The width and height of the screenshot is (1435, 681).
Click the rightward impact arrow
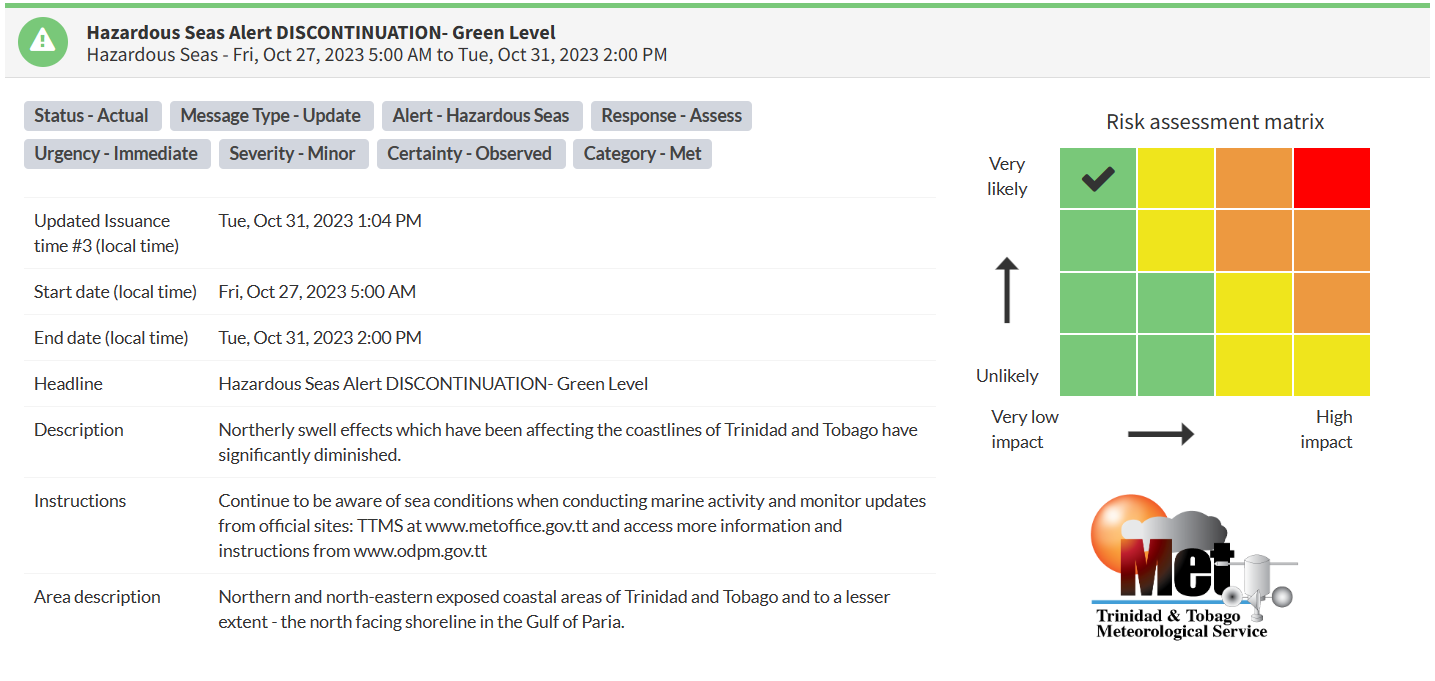pos(1161,433)
